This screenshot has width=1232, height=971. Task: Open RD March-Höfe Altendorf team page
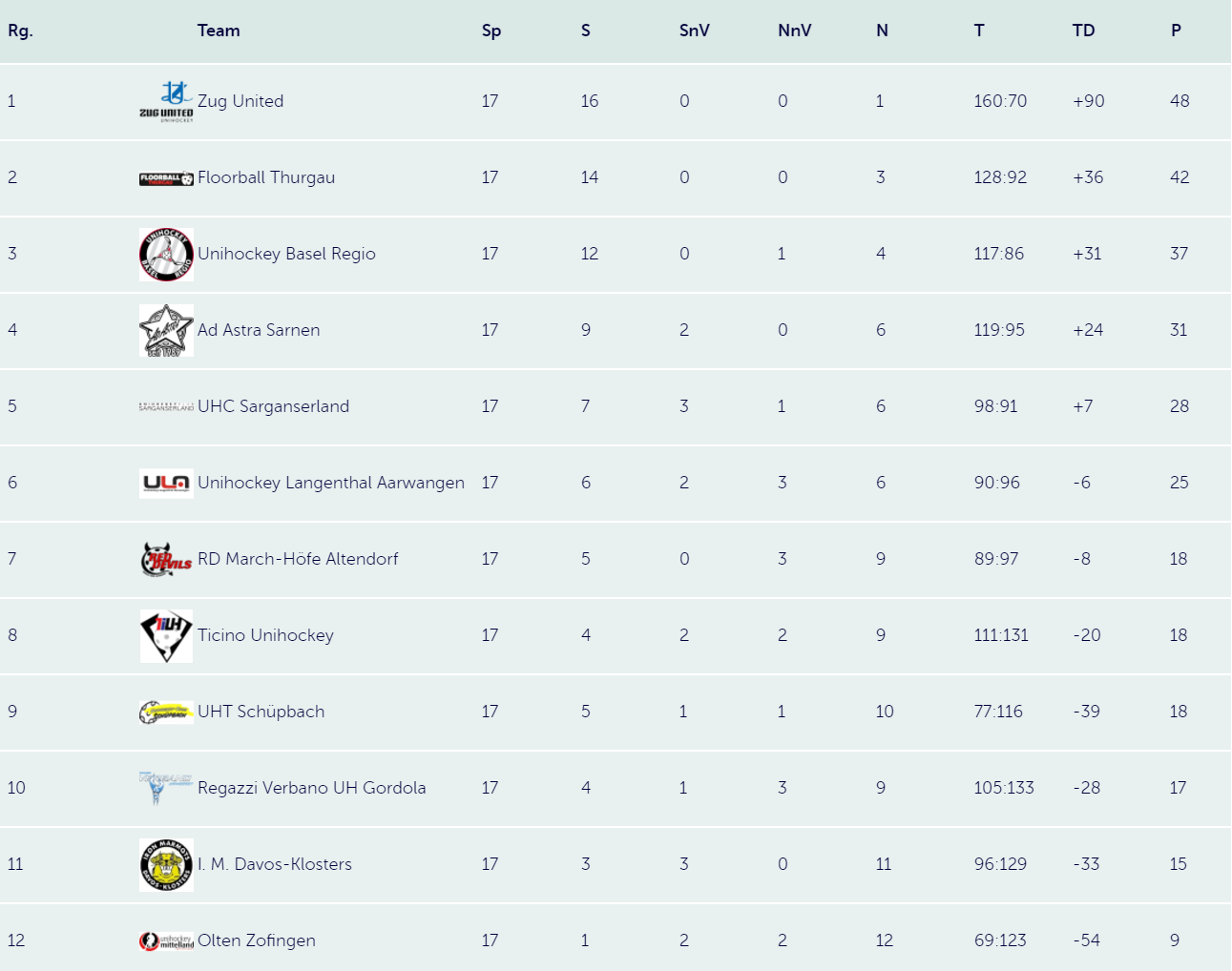(x=298, y=559)
